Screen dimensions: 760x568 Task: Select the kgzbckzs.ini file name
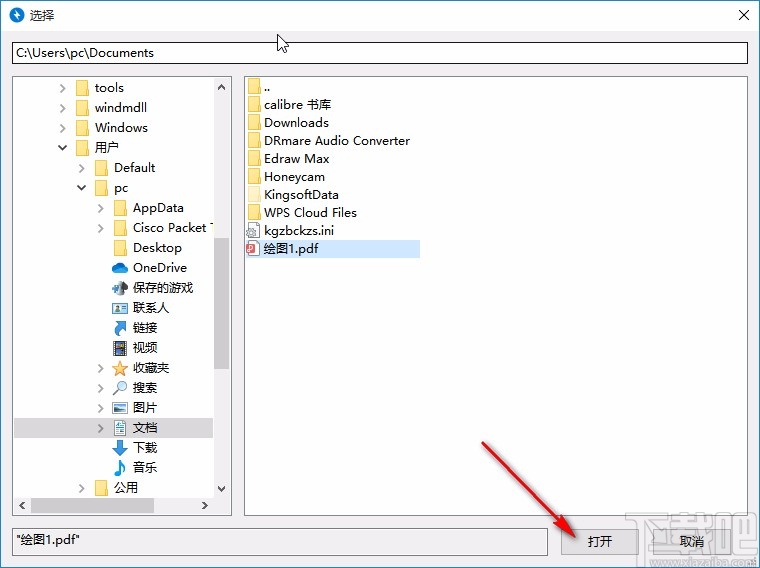click(x=299, y=231)
